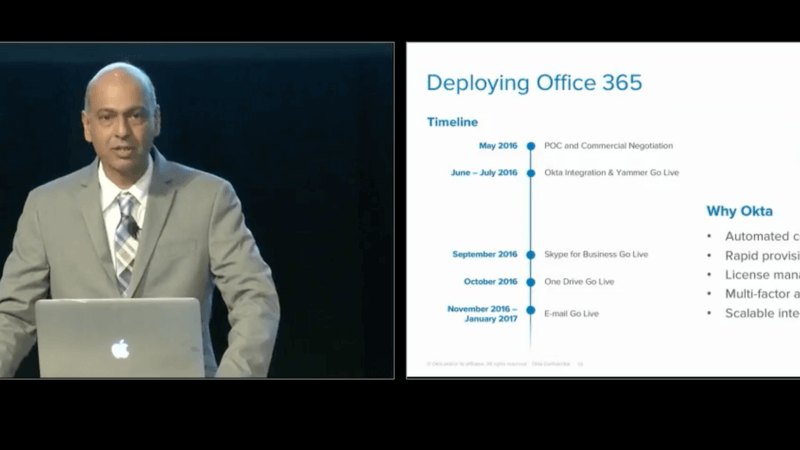This screenshot has height=450, width=800.
Task: Select the October 2016 timeline dot
Action: (531, 282)
